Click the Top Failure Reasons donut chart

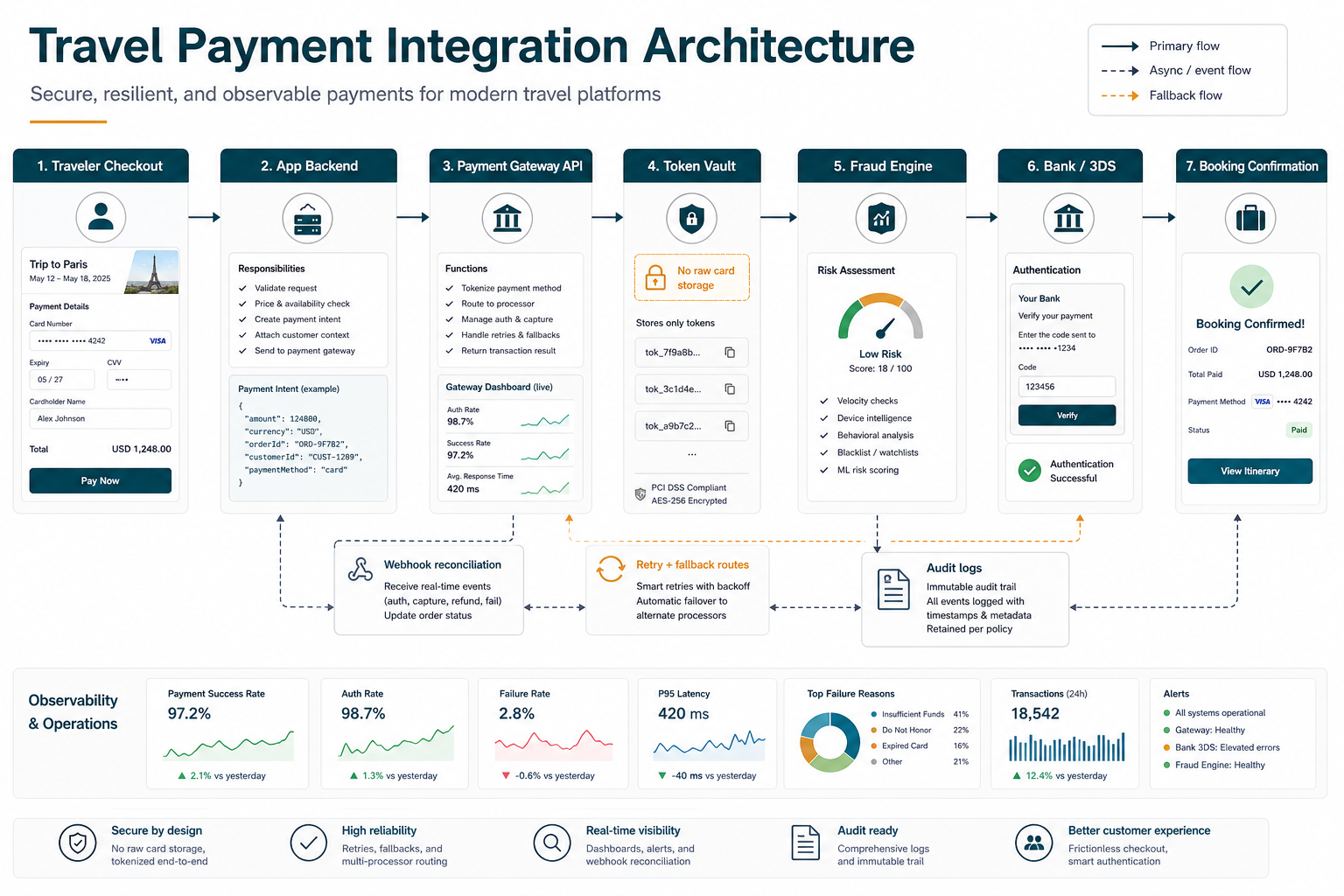click(x=829, y=742)
